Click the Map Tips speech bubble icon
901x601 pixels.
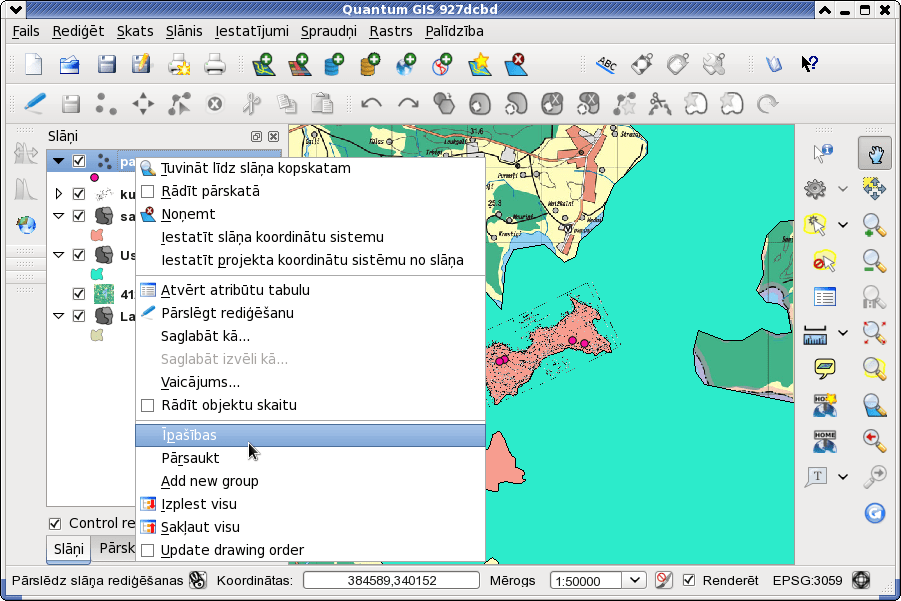(x=825, y=368)
